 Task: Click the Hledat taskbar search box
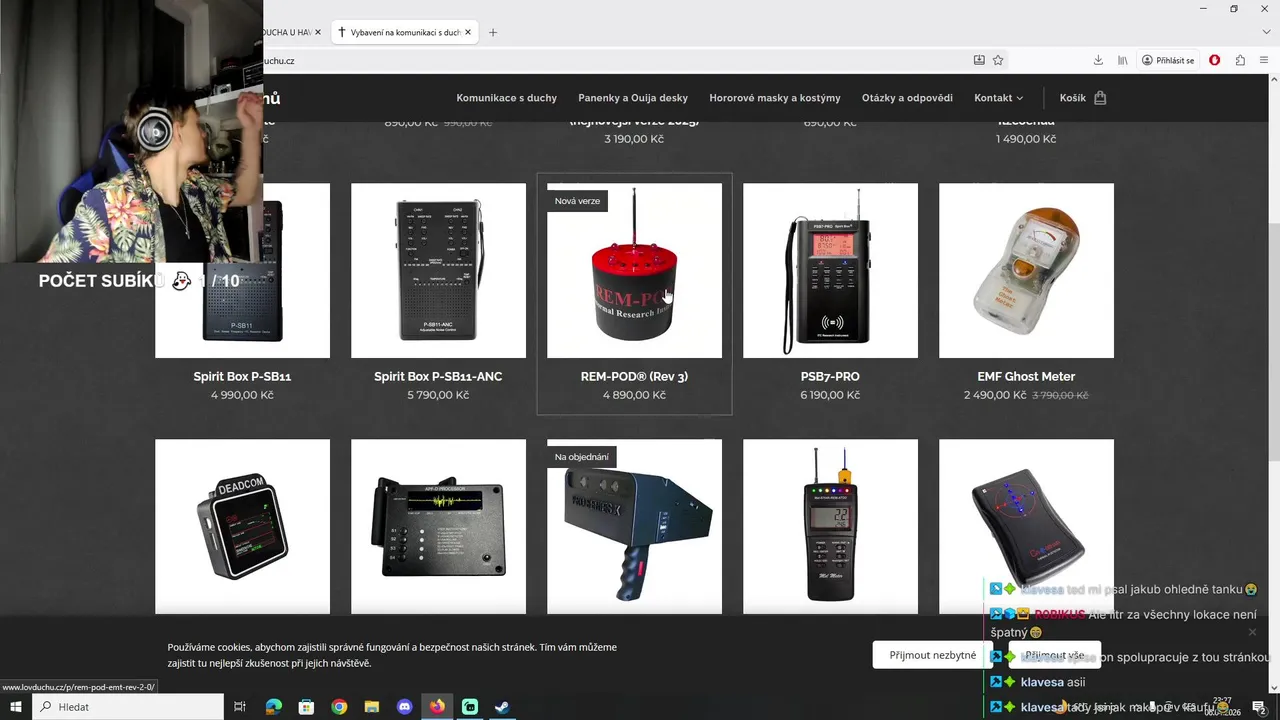pos(128,707)
